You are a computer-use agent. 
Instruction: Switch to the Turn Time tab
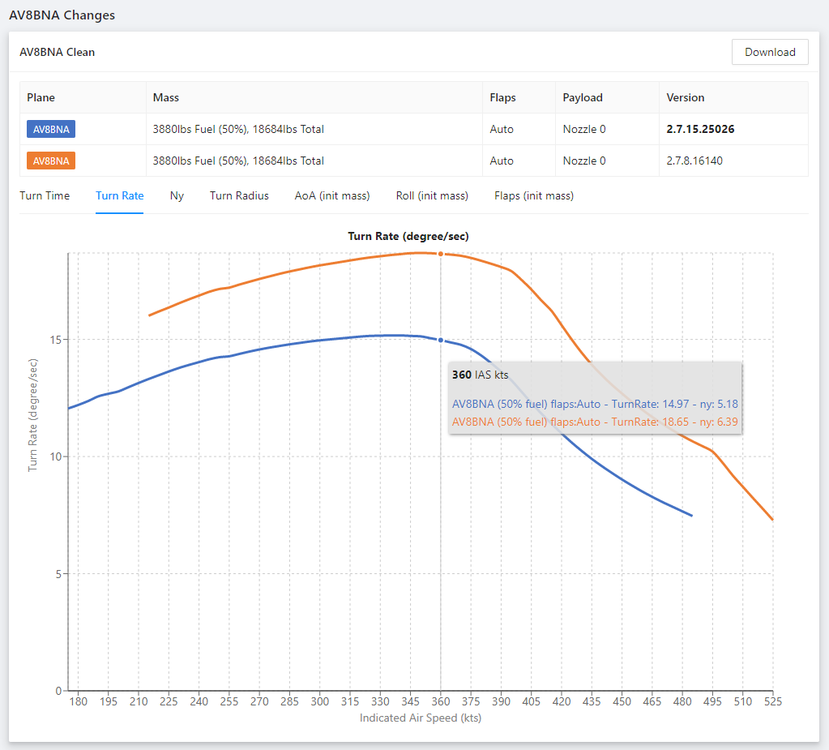(45, 196)
